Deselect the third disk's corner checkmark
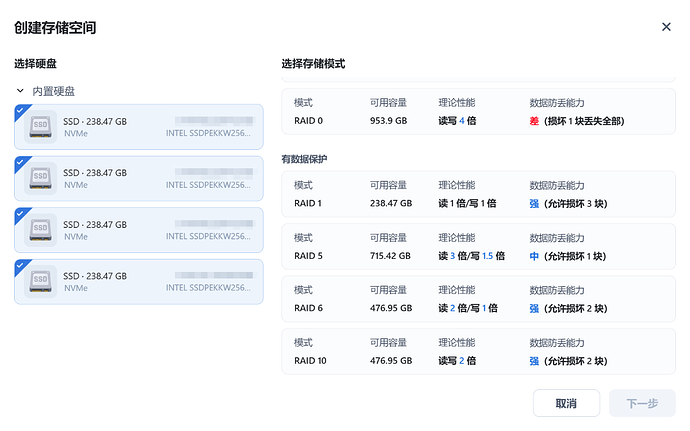Screen dimensions: 690x431 pos(21,213)
